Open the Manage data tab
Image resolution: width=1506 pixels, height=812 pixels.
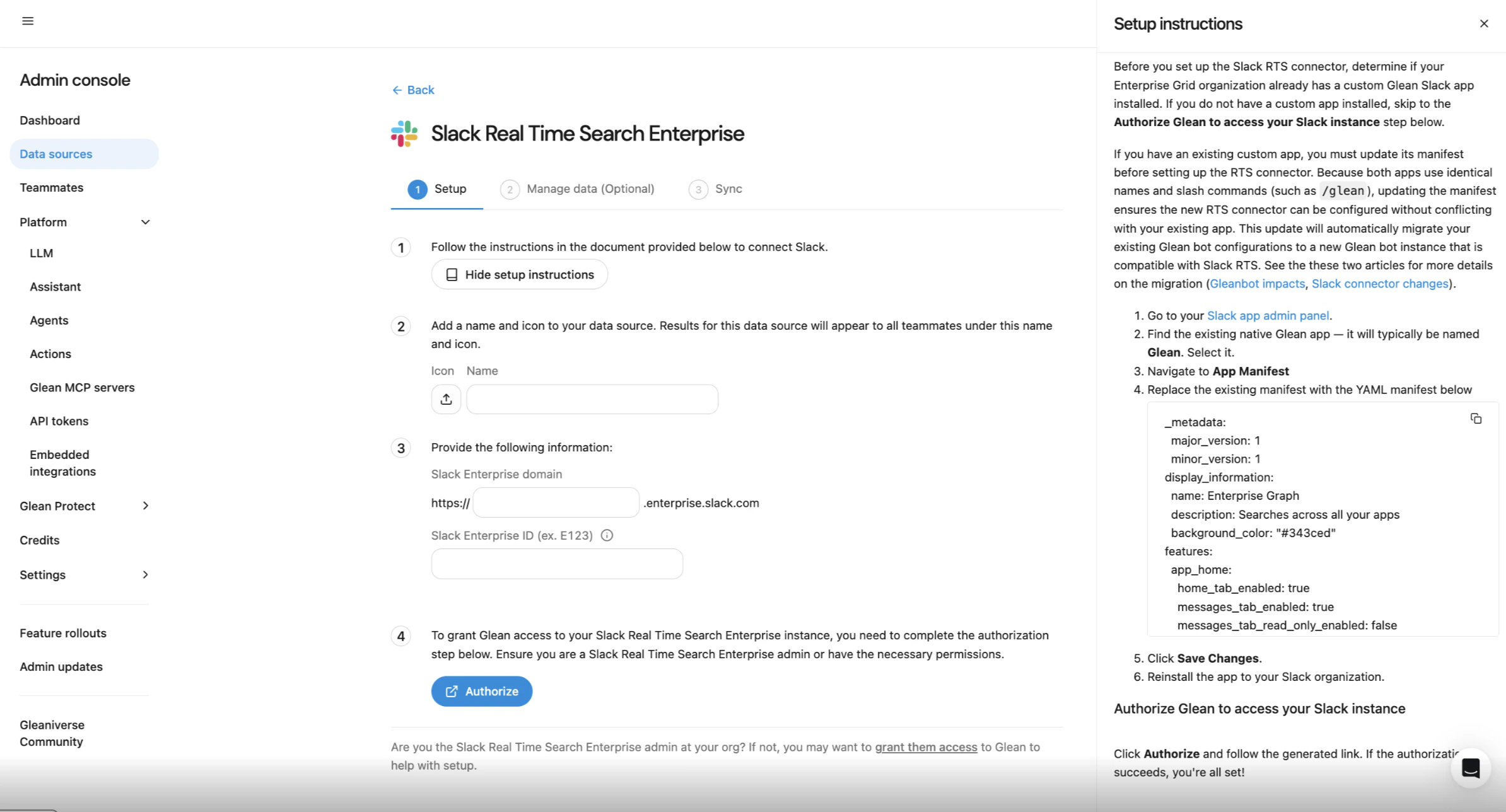click(590, 188)
